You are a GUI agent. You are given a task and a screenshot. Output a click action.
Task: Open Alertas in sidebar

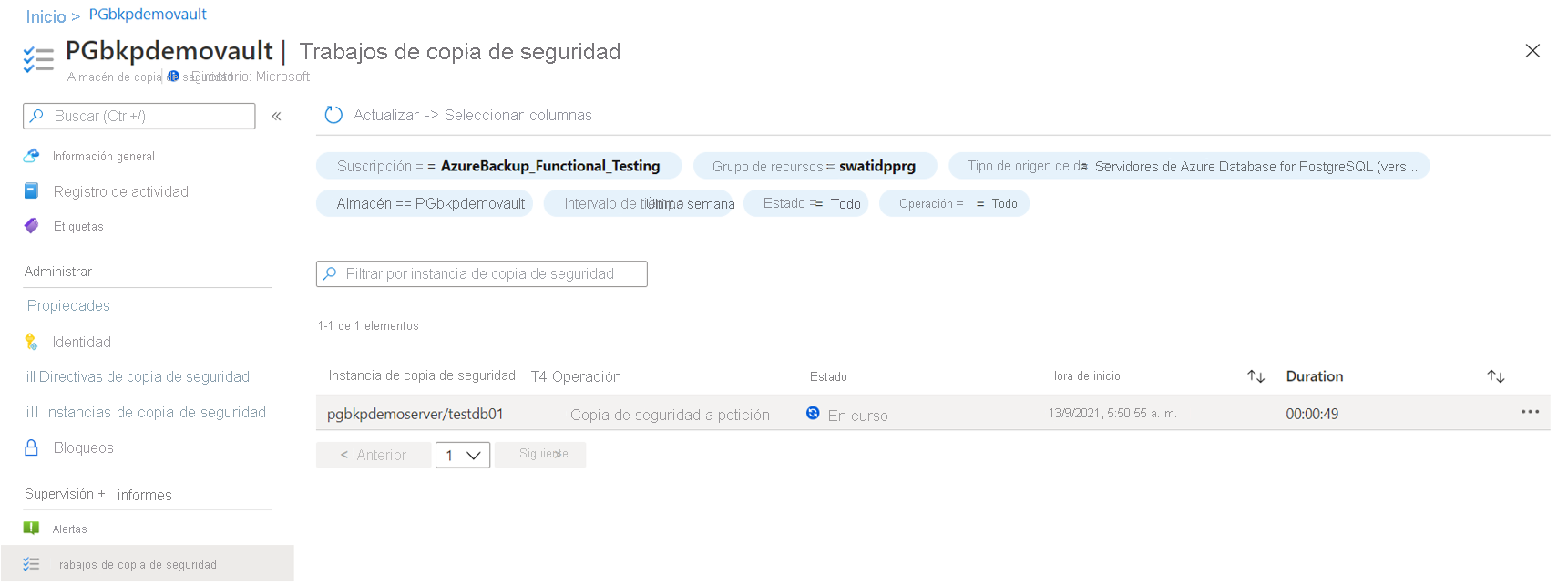click(69, 529)
